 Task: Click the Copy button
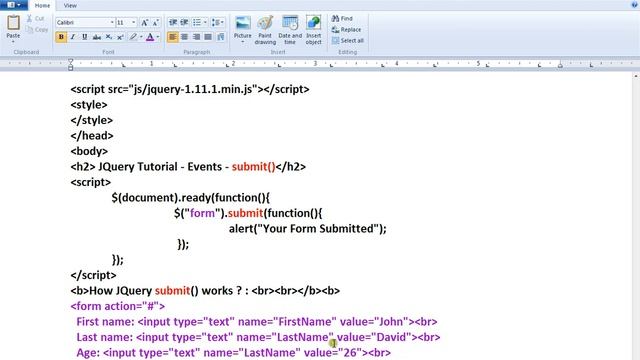coord(37,29)
